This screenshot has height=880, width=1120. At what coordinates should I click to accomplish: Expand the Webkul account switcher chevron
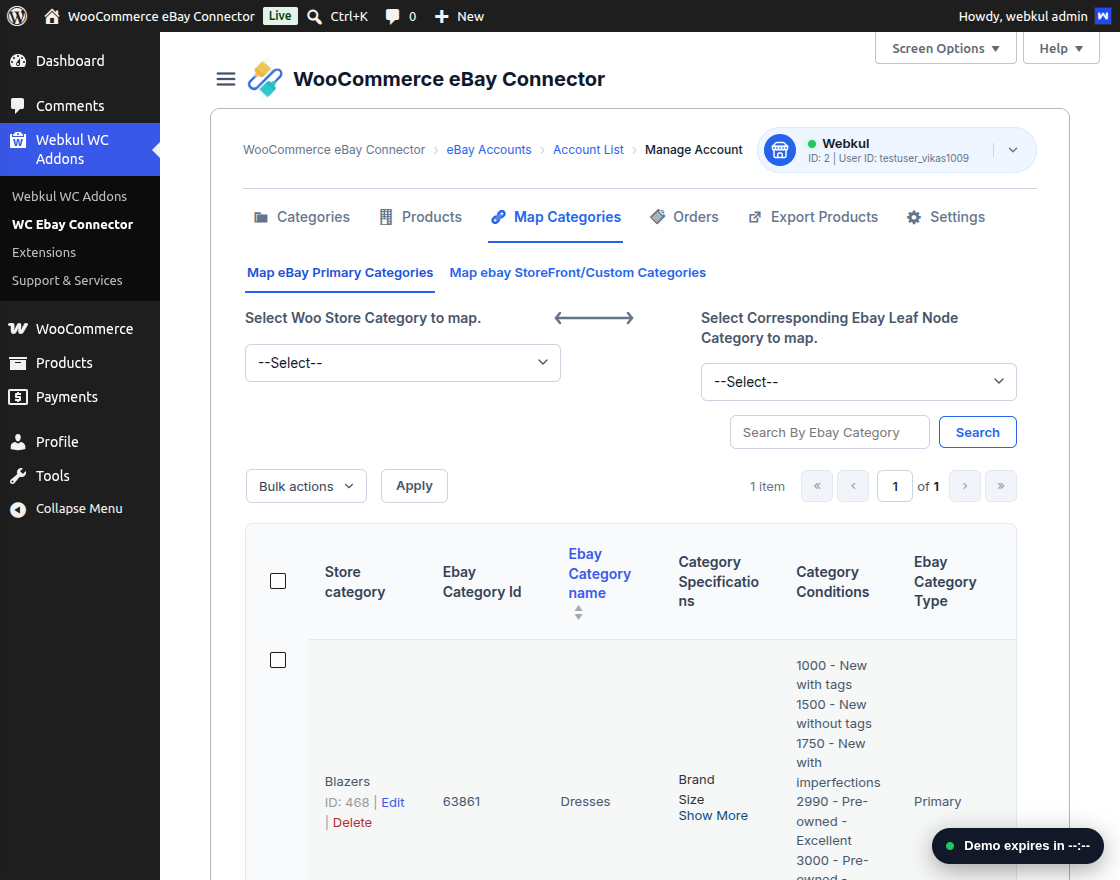point(1013,150)
